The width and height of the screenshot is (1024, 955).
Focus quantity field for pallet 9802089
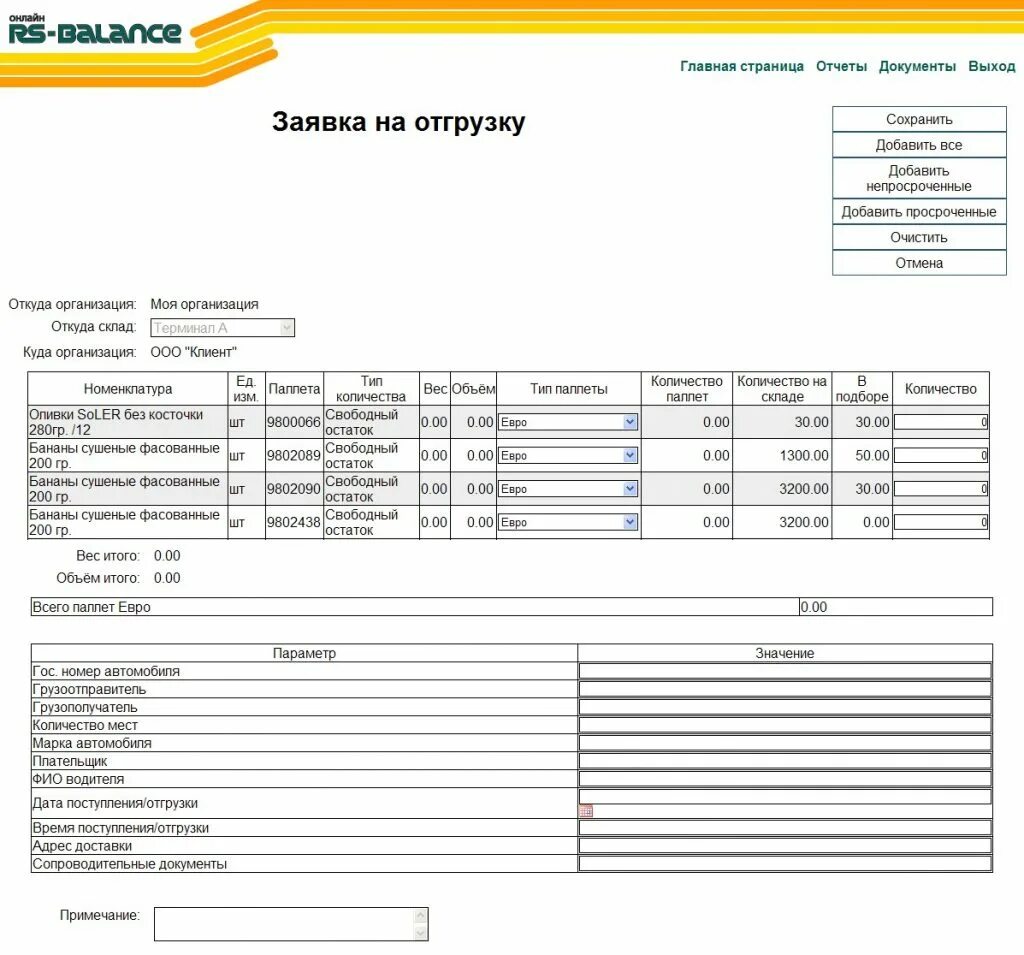[x=940, y=455]
